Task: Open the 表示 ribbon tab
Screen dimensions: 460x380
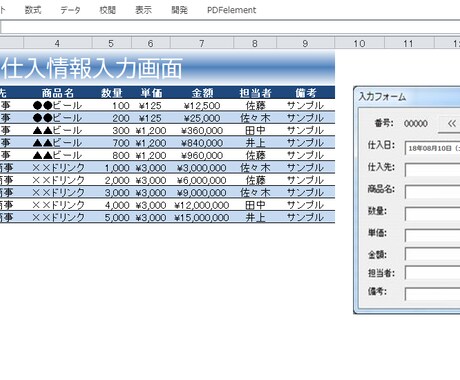Action: [x=143, y=10]
